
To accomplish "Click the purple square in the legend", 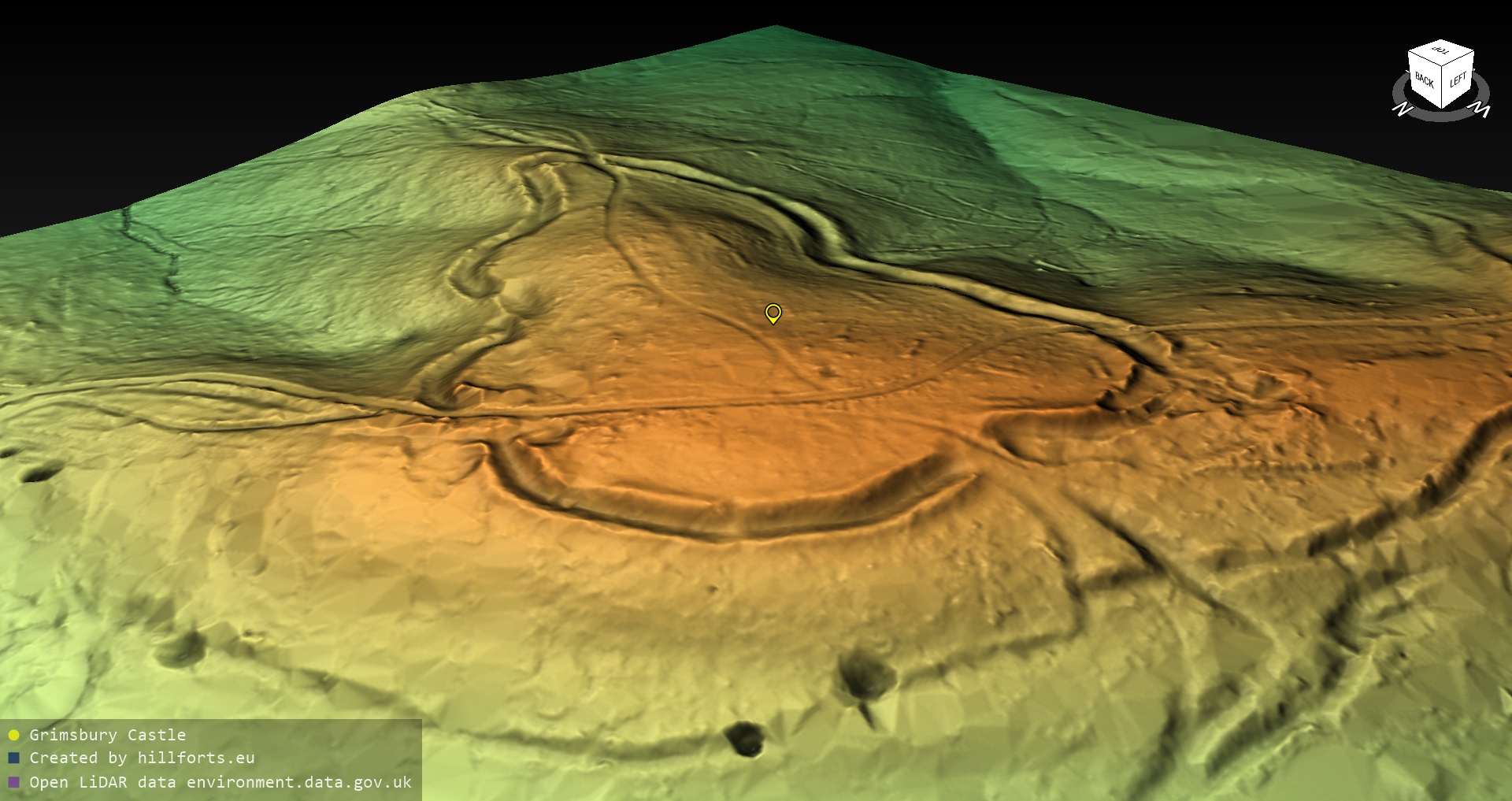I will (x=13, y=782).
